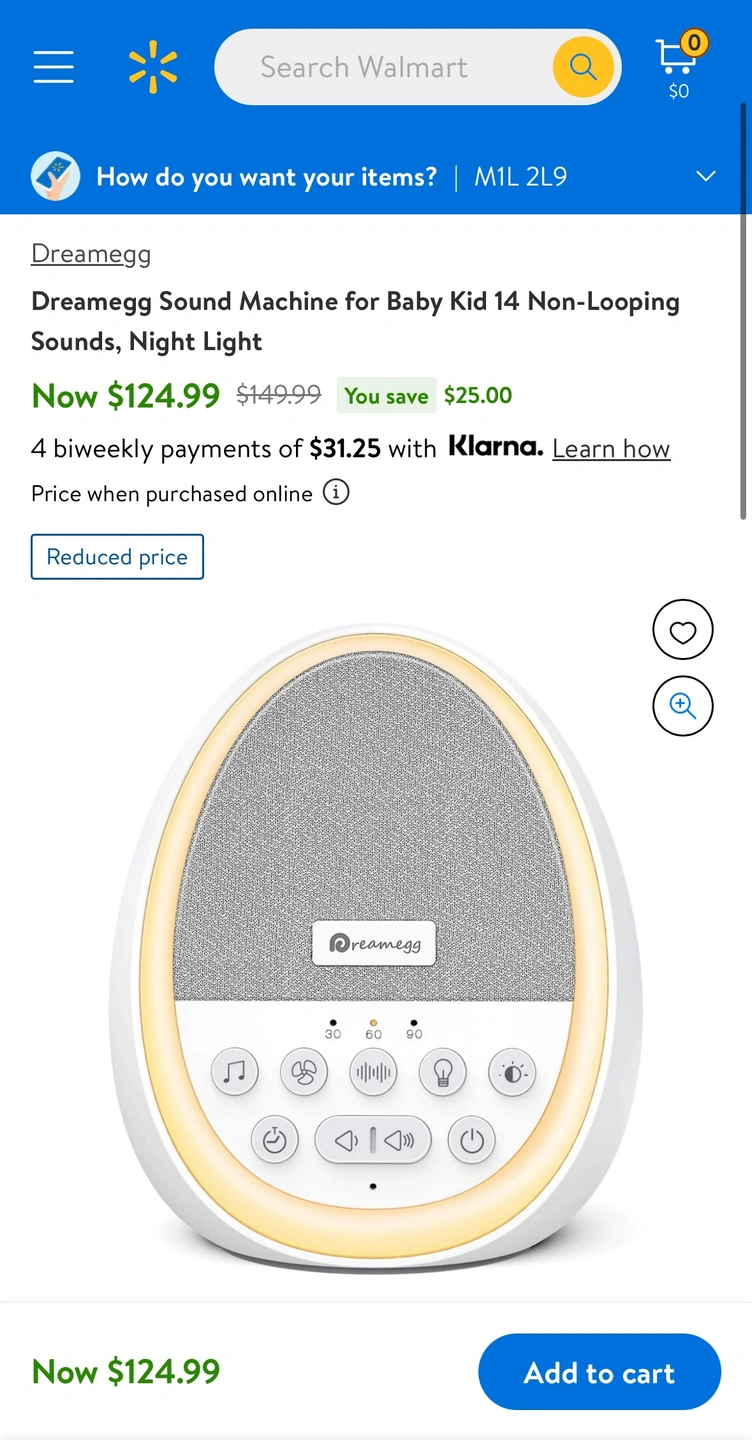
Task: Click the "Add to cart" button
Action: [599, 1372]
